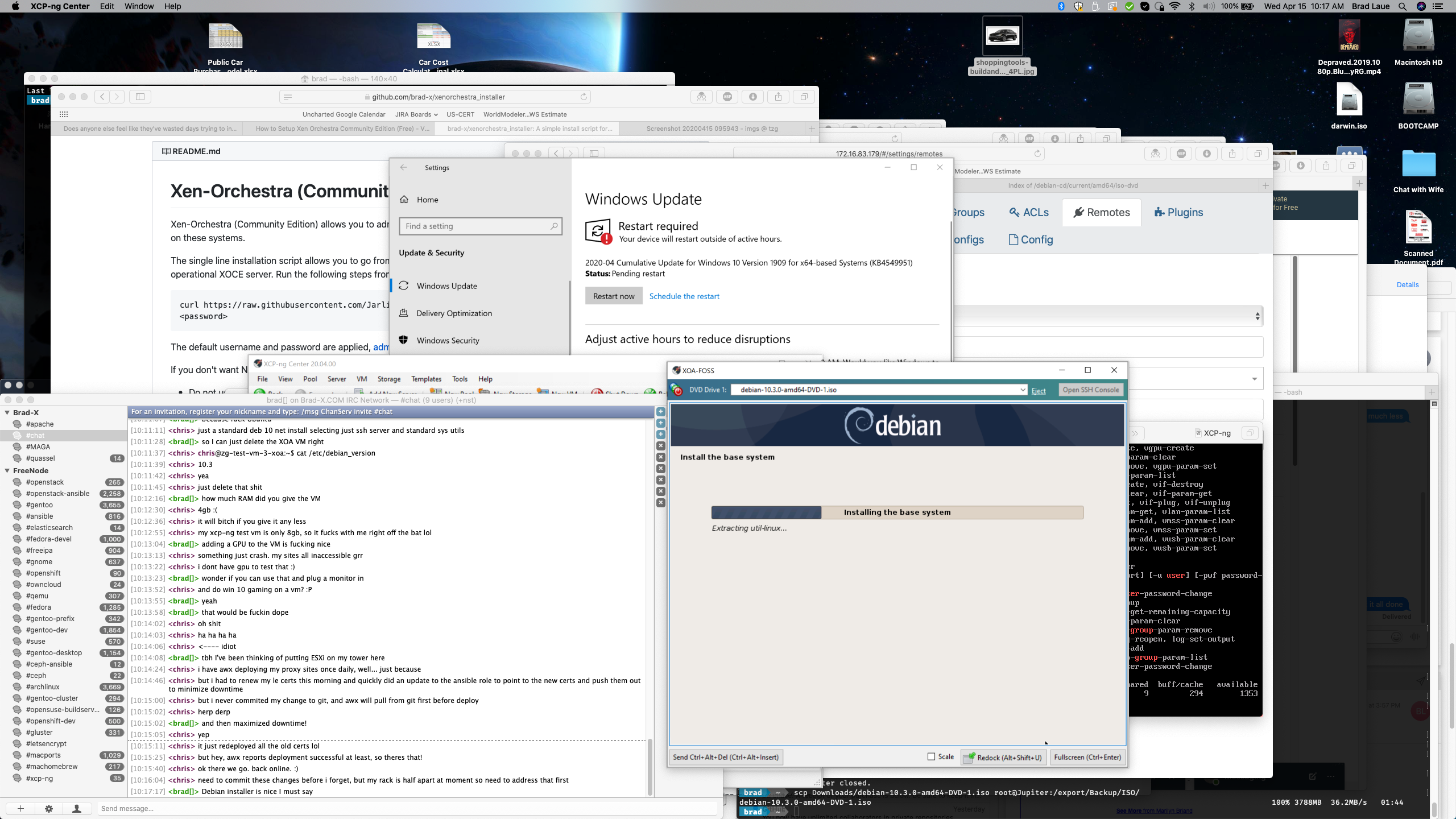Screen dimensions: 1456x819
Task: Click the Fullscreen (Ctrl+Enter) button
Action: click(x=1087, y=757)
